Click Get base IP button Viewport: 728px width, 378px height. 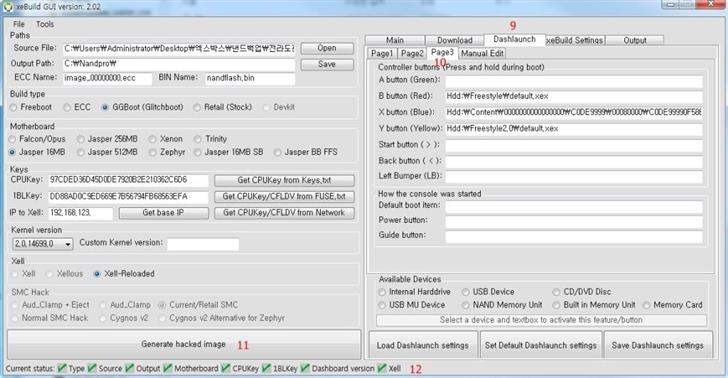click(163, 213)
